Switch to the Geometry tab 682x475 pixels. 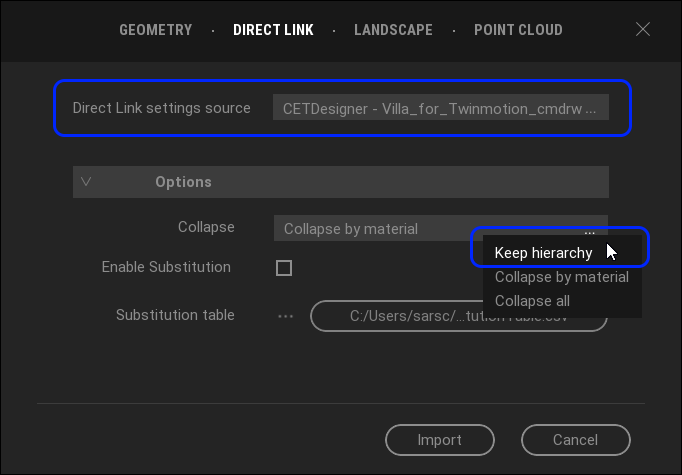pyautogui.click(x=155, y=30)
